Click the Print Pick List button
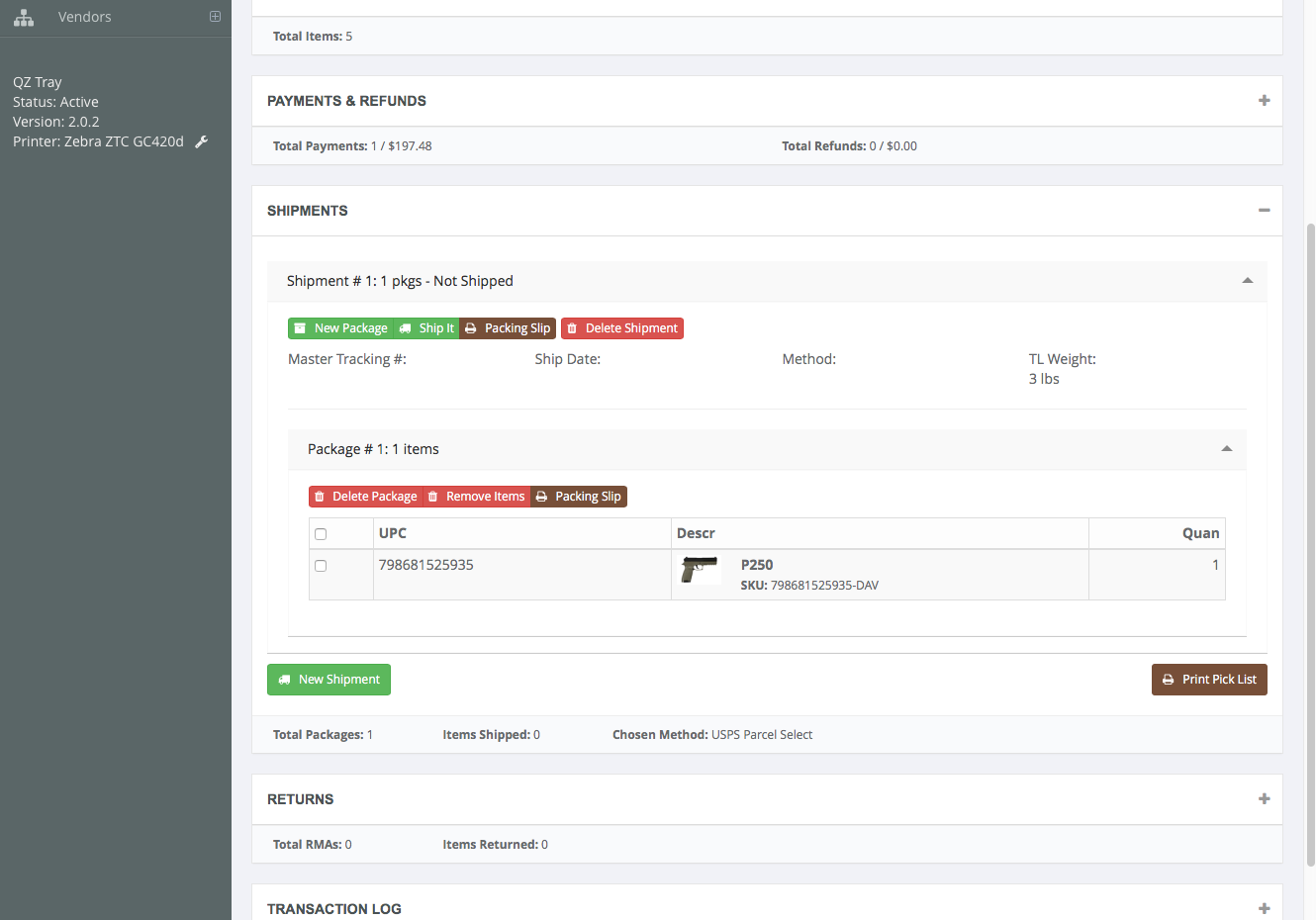Viewport: 1316px width, 920px height. [1209, 680]
